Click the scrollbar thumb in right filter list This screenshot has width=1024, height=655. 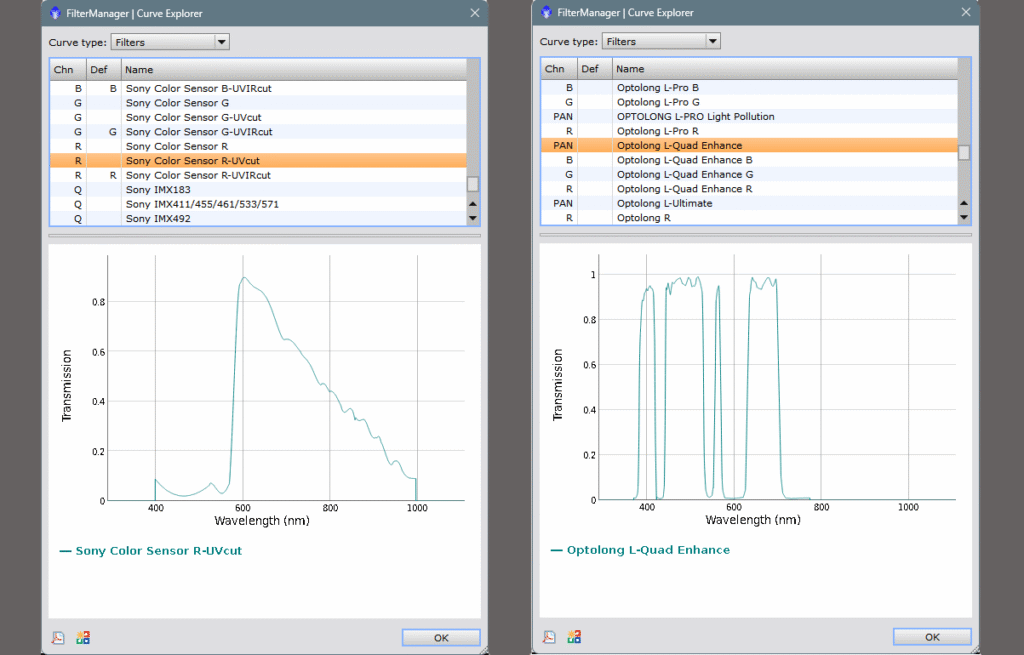[965, 153]
